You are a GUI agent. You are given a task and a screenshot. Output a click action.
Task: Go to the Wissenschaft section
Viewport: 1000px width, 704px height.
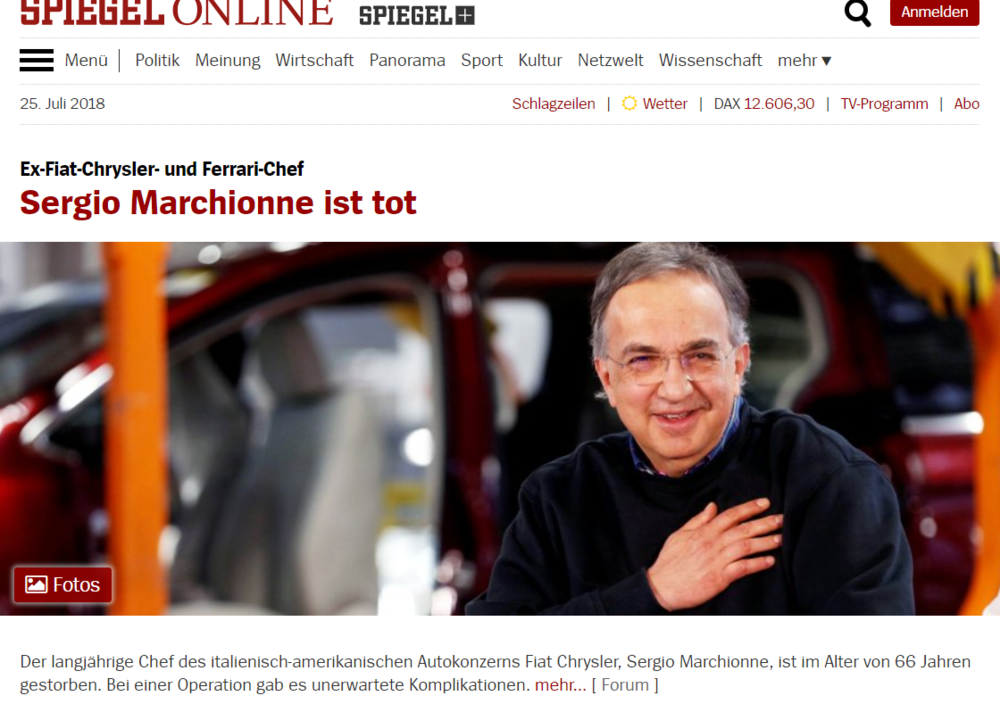pyautogui.click(x=710, y=60)
